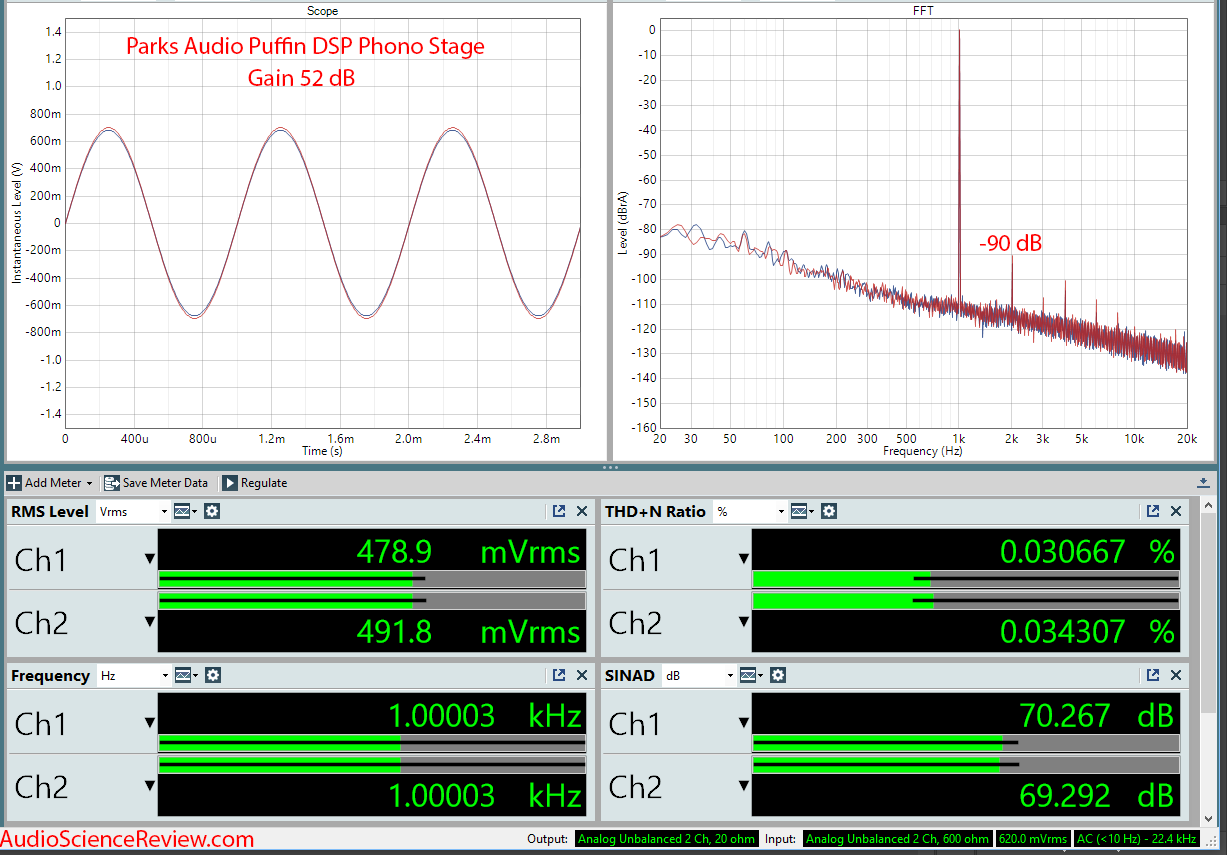Close the Frequency meter panel
Image resolution: width=1227 pixels, height=855 pixels.
(582, 675)
